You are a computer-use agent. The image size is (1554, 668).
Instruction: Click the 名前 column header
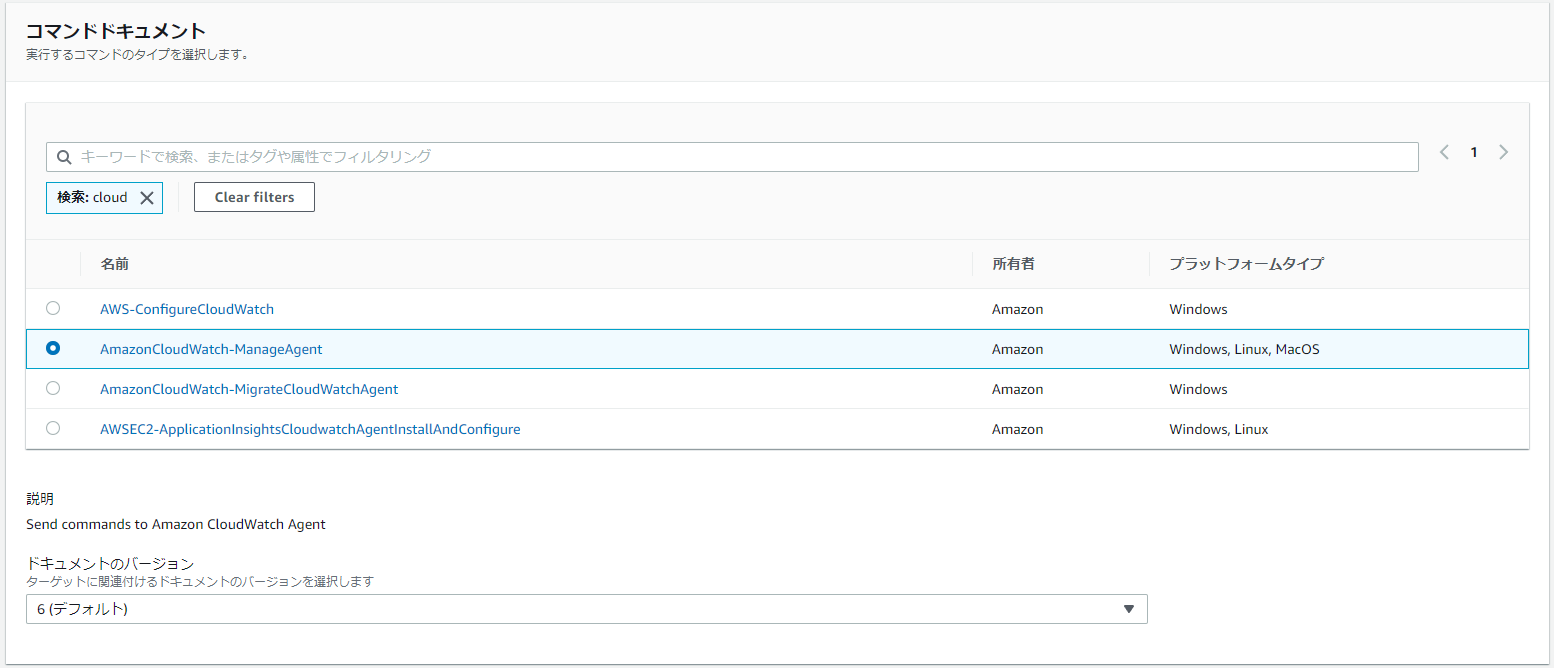[115, 264]
